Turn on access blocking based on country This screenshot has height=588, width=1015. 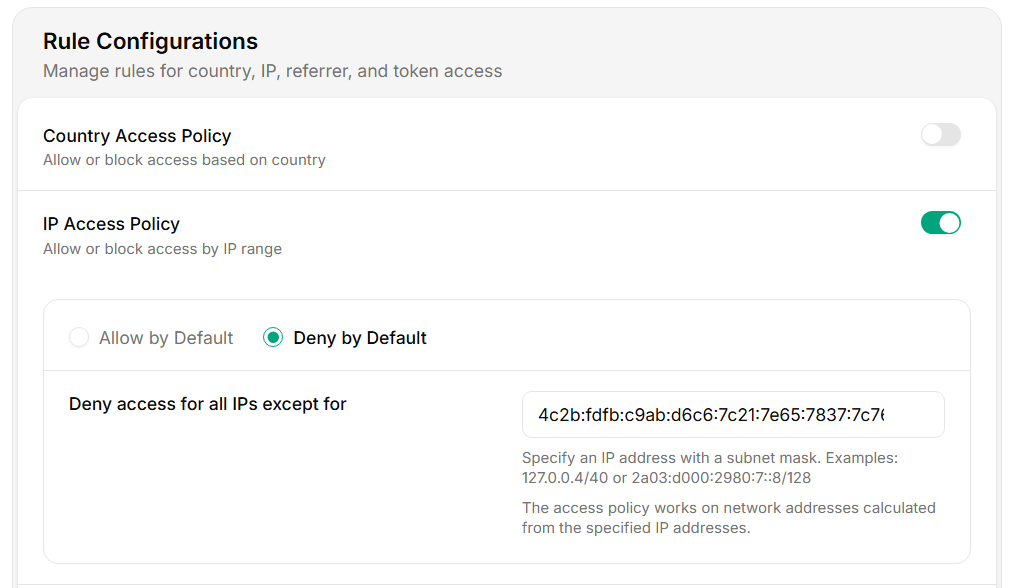pyautogui.click(x=940, y=133)
